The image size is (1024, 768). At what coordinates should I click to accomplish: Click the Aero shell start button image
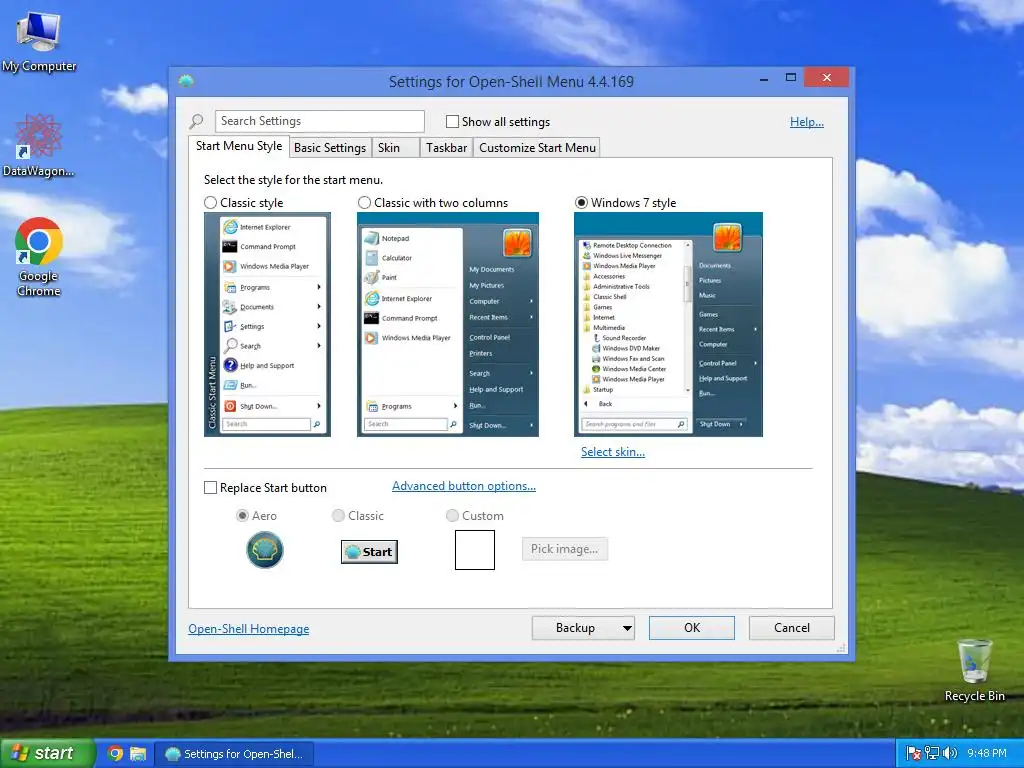(264, 550)
